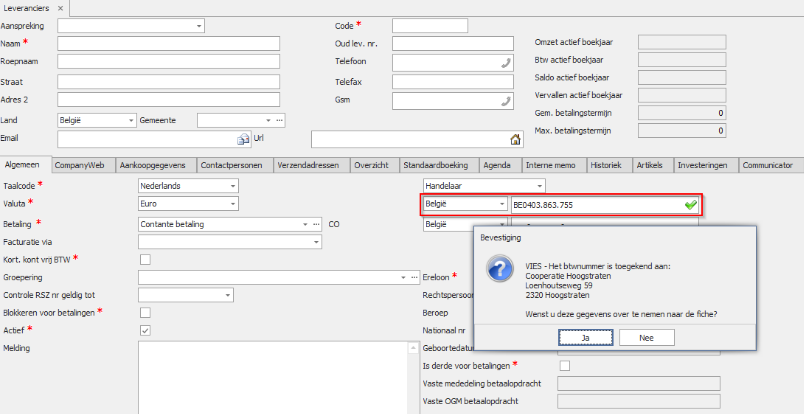Open the Valuta dropdown showing Euro
The image size is (804, 414).
point(233,204)
